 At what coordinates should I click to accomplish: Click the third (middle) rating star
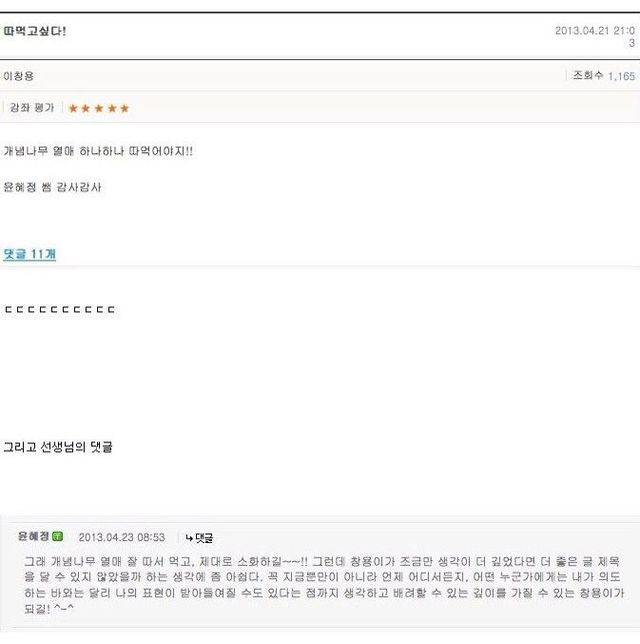pyautogui.click(x=99, y=108)
